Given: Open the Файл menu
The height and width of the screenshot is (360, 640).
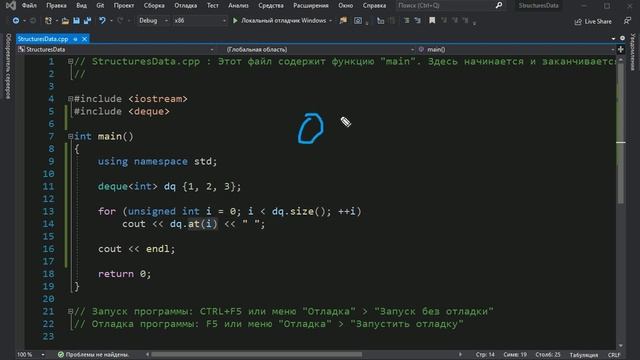Looking at the screenshot, I should (x=29, y=6).
